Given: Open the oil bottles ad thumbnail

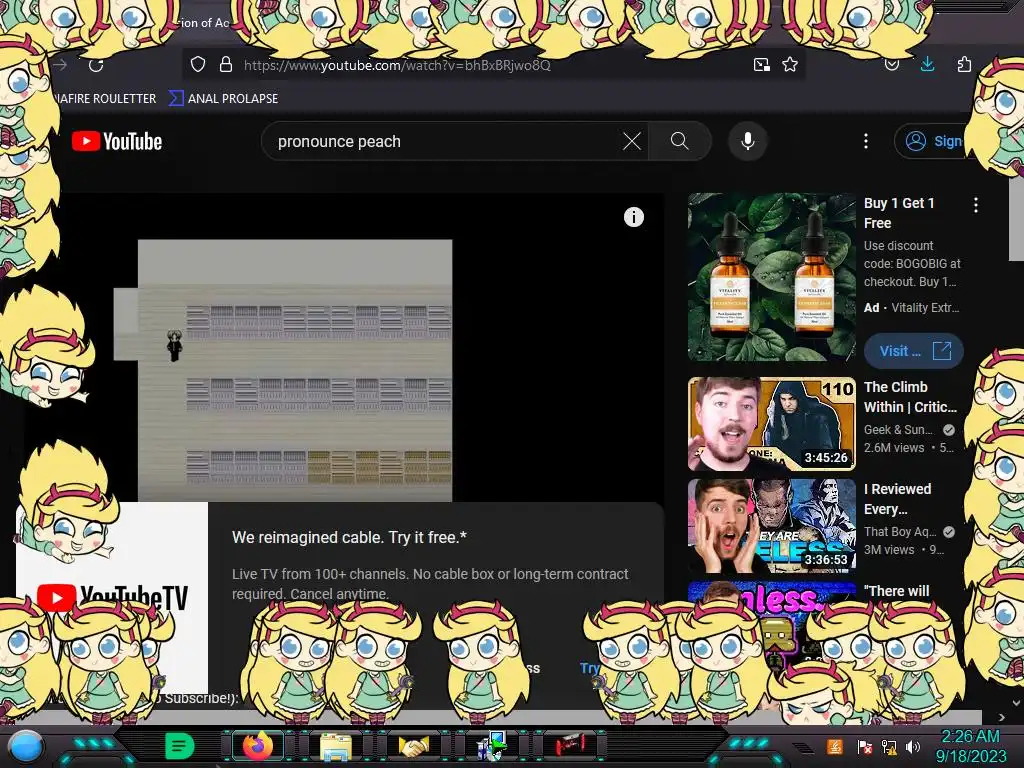Looking at the screenshot, I should (771, 277).
